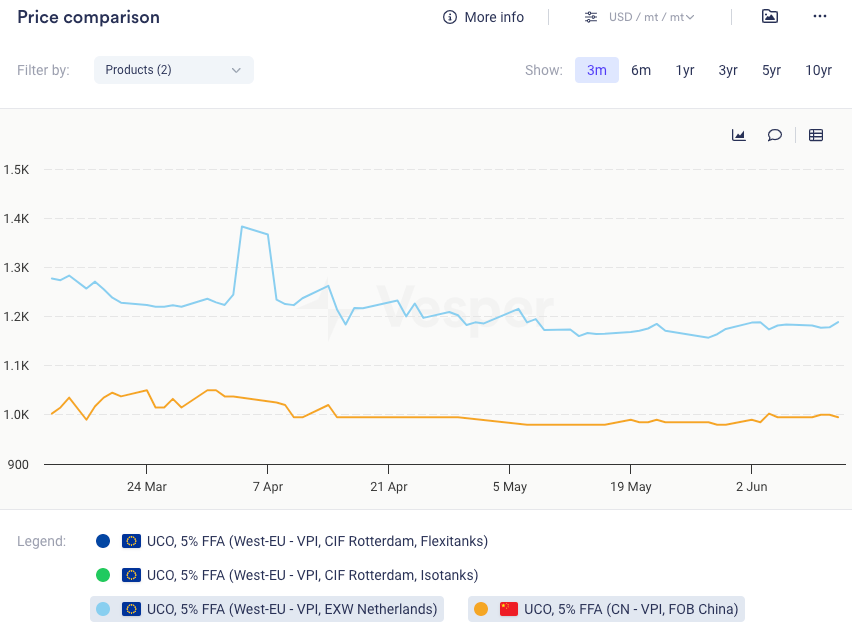Open the three-dot options menu

(x=820, y=16)
